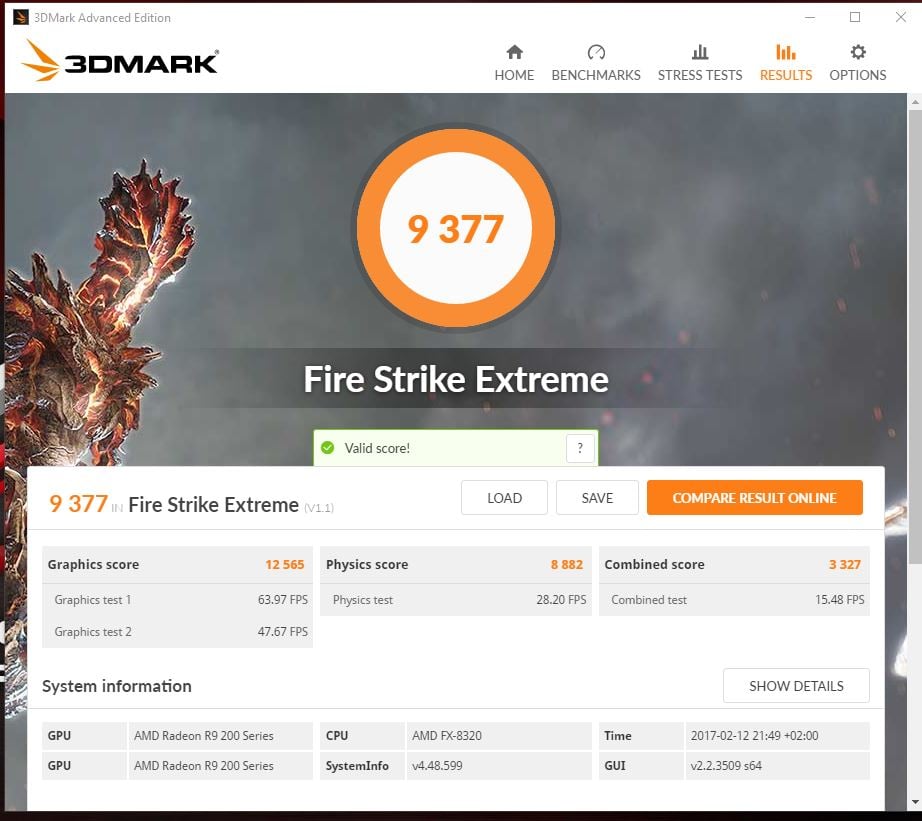Click Combined score value 3 327
This screenshot has width=922, height=821.
click(x=845, y=565)
